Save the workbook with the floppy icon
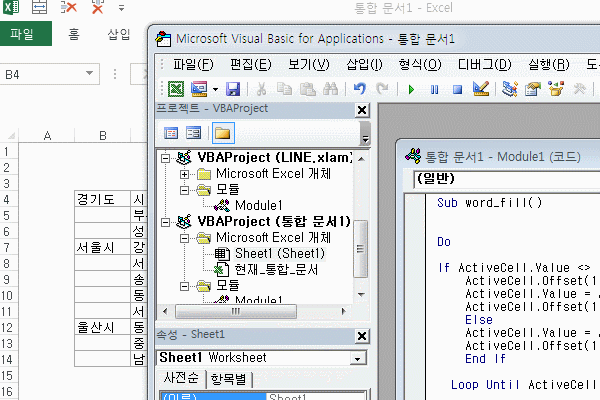Image resolution: width=600 pixels, height=400 pixels. point(233,89)
